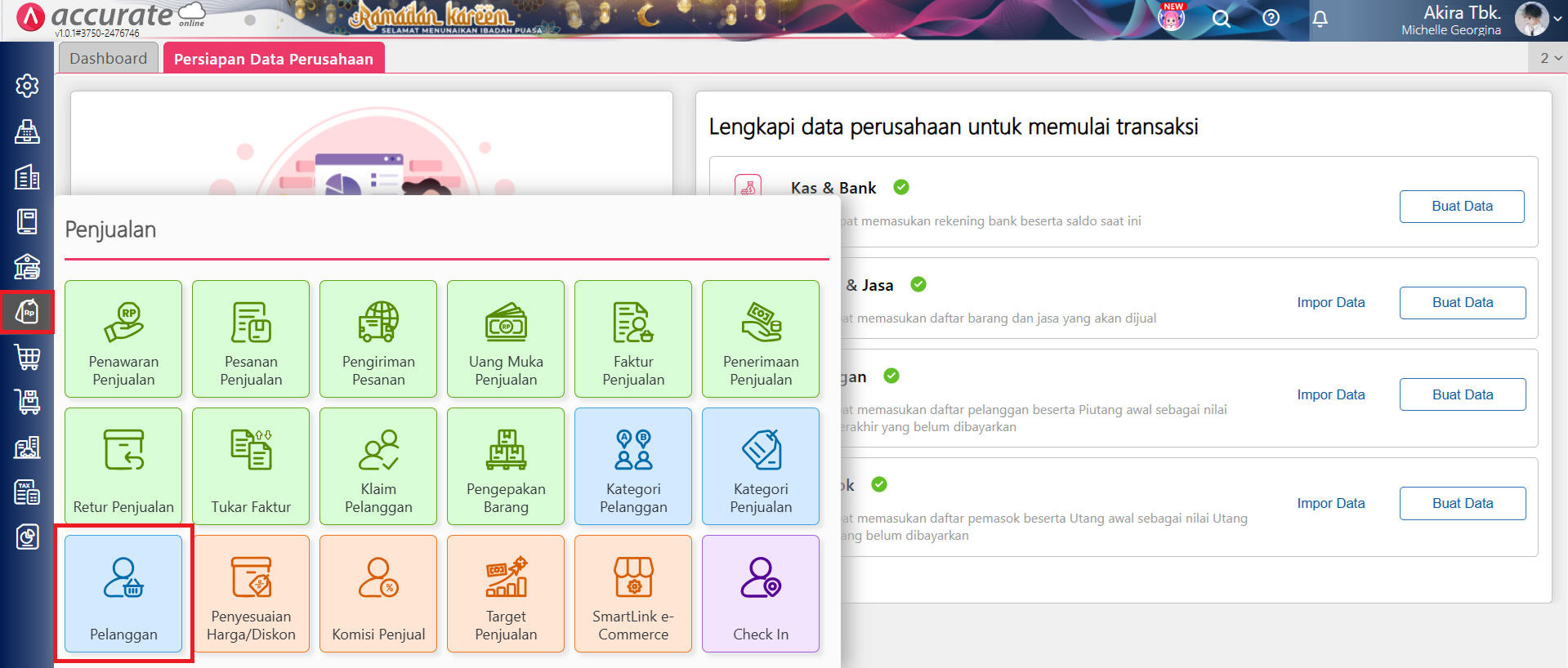Open Target Penjualan tile
The height and width of the screenshot is (668, 1568).
coord(506,594)
